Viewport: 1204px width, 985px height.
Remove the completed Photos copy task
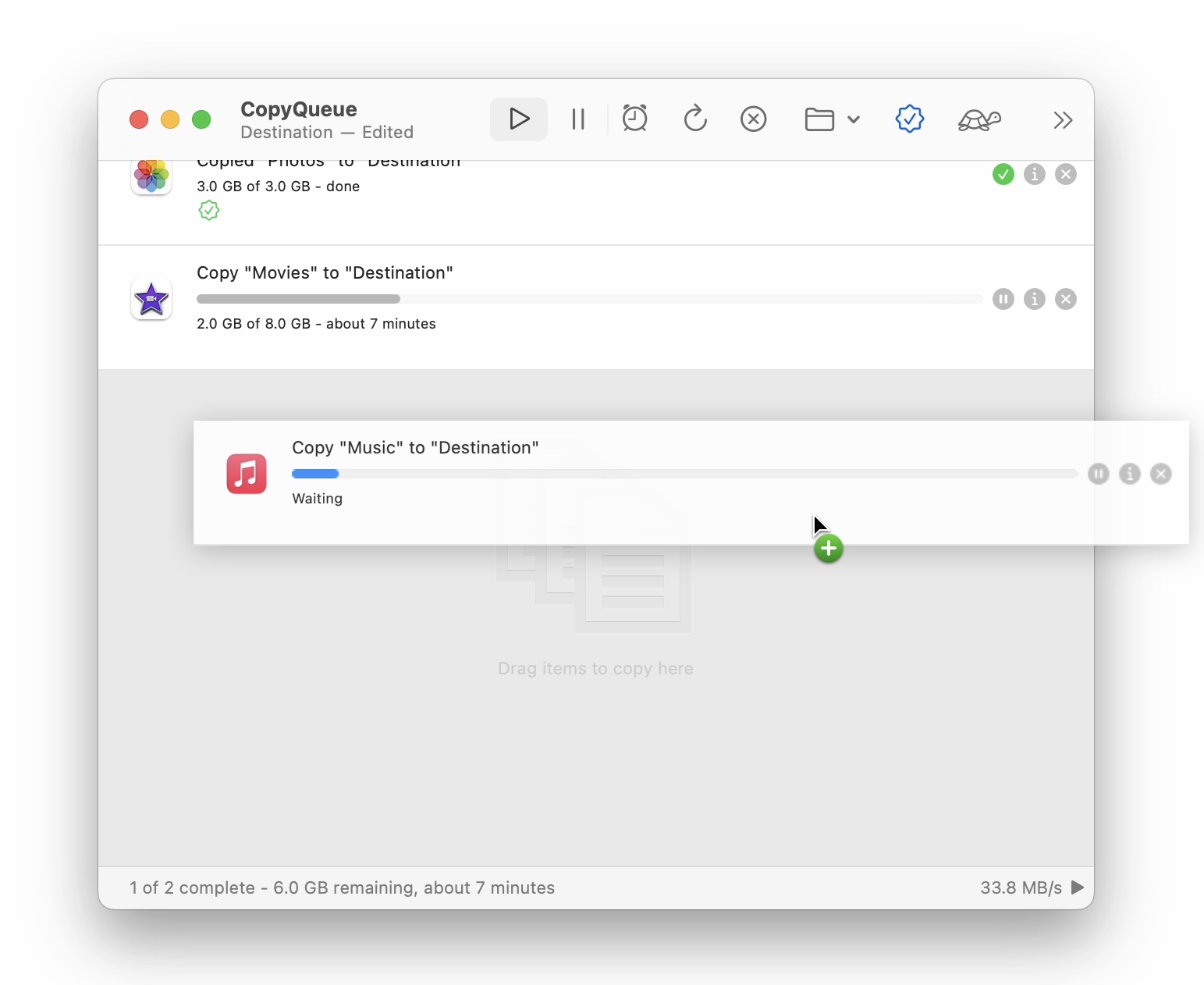[1066, 174]
